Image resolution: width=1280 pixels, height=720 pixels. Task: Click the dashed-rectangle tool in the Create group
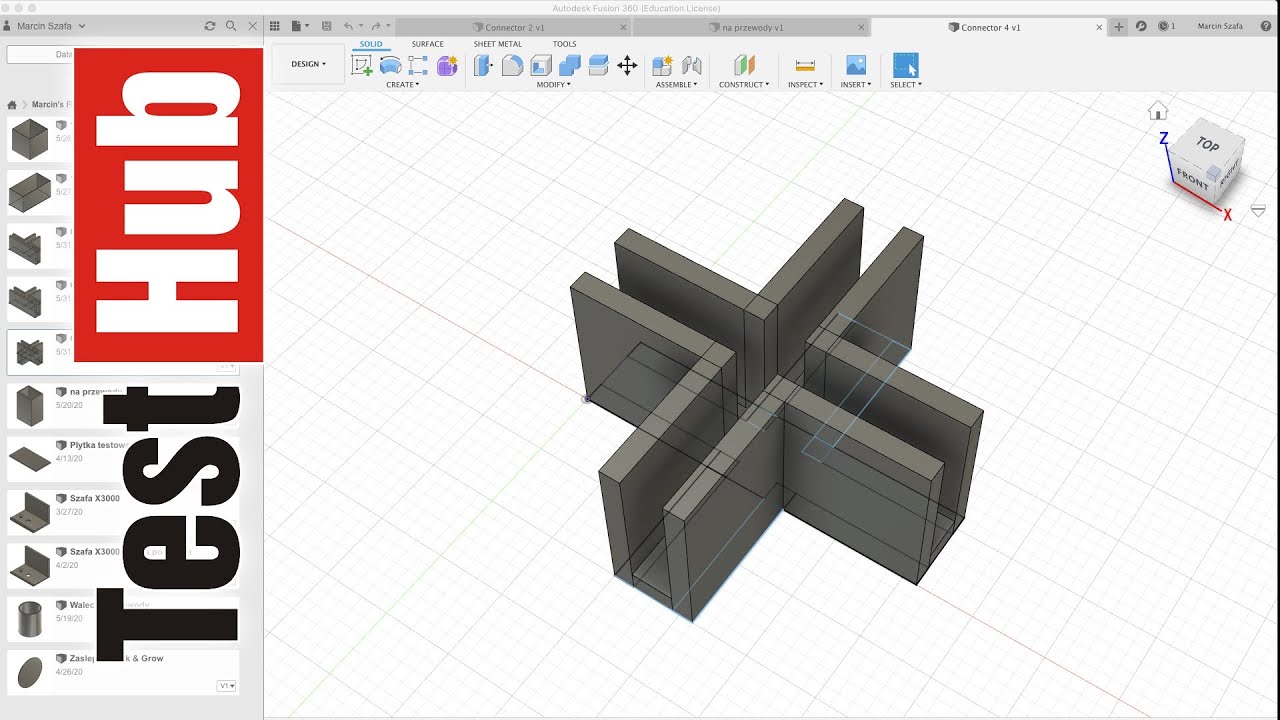[x=418, y=66]
